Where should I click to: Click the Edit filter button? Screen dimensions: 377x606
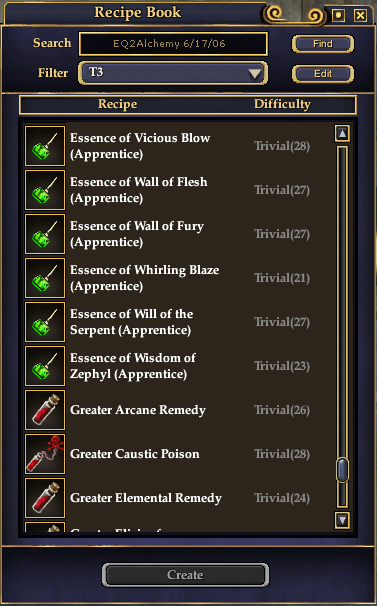pyautogui.click(x=322, y=73)
